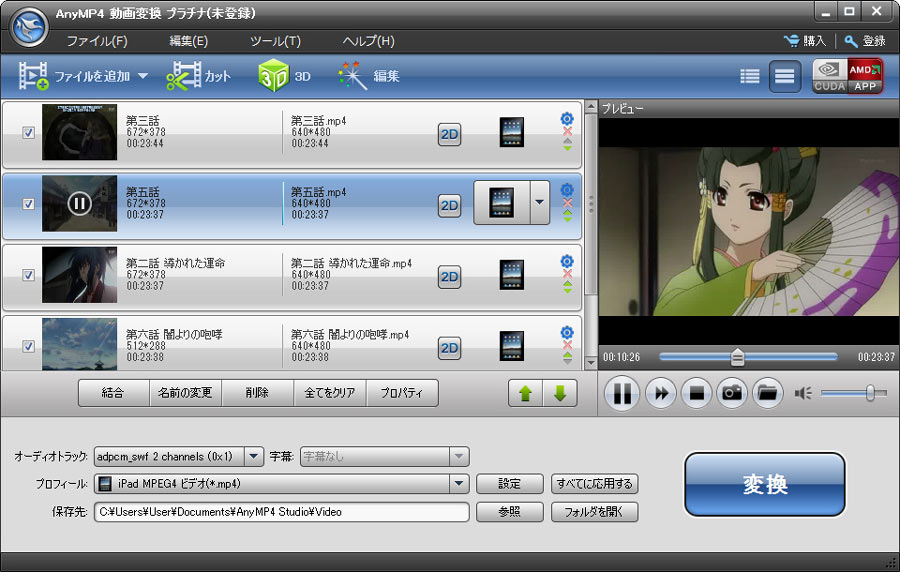Open the snapshot folder icon in preview
The image size is (900, 572).
[767, 393]
